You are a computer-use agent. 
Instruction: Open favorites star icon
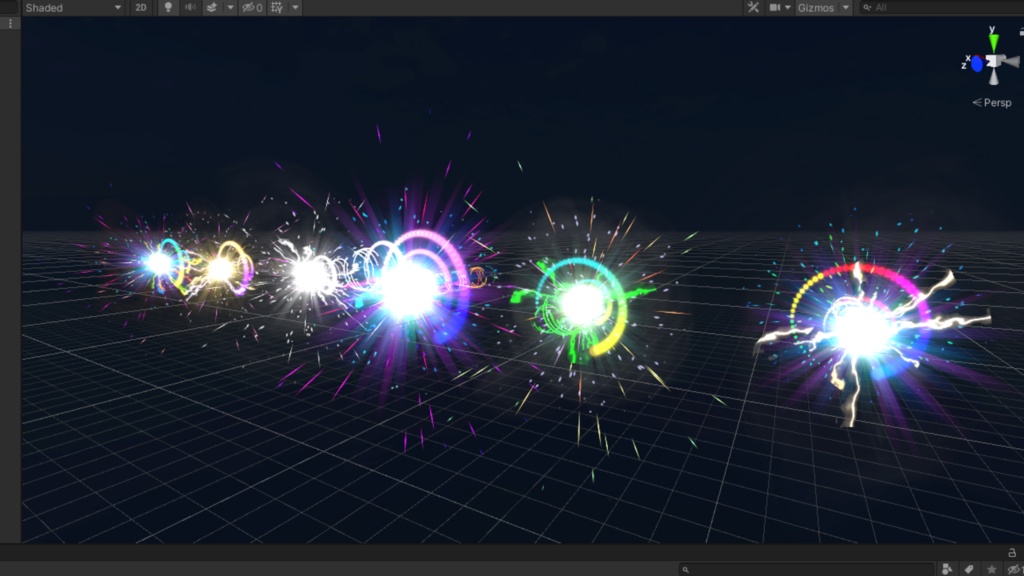pos(991,569)
